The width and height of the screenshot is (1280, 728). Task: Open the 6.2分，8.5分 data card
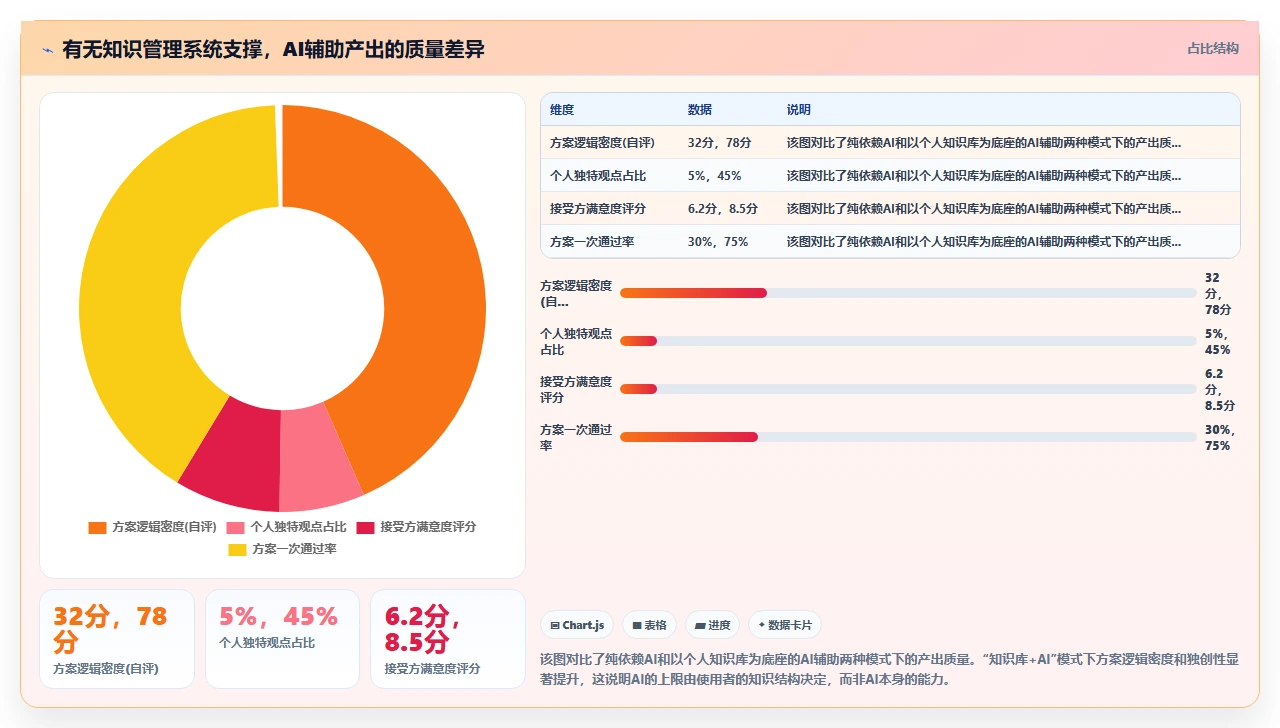point(448,639)
